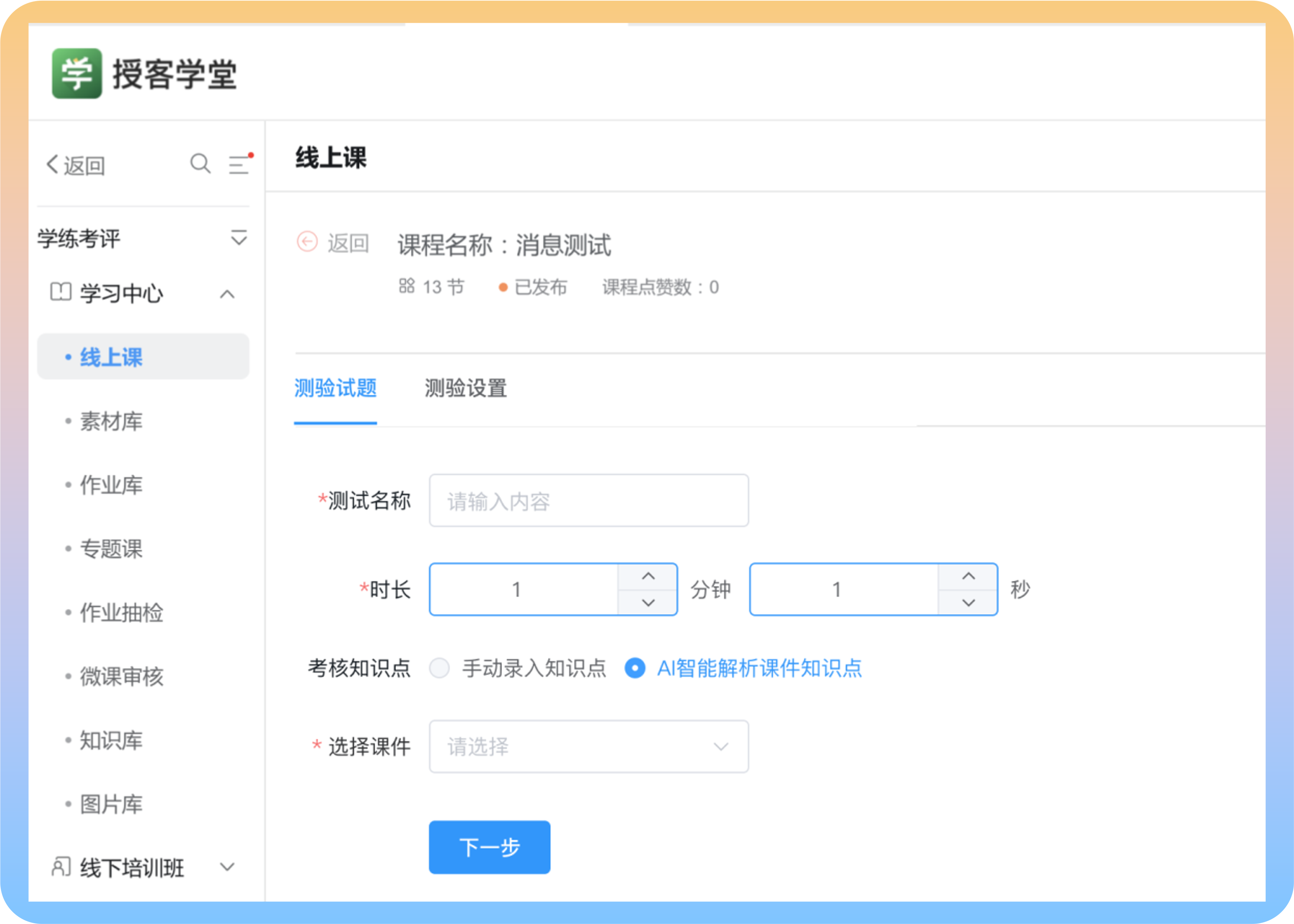Click the green 授客学堂 logo icon

[x=77, y=73]
